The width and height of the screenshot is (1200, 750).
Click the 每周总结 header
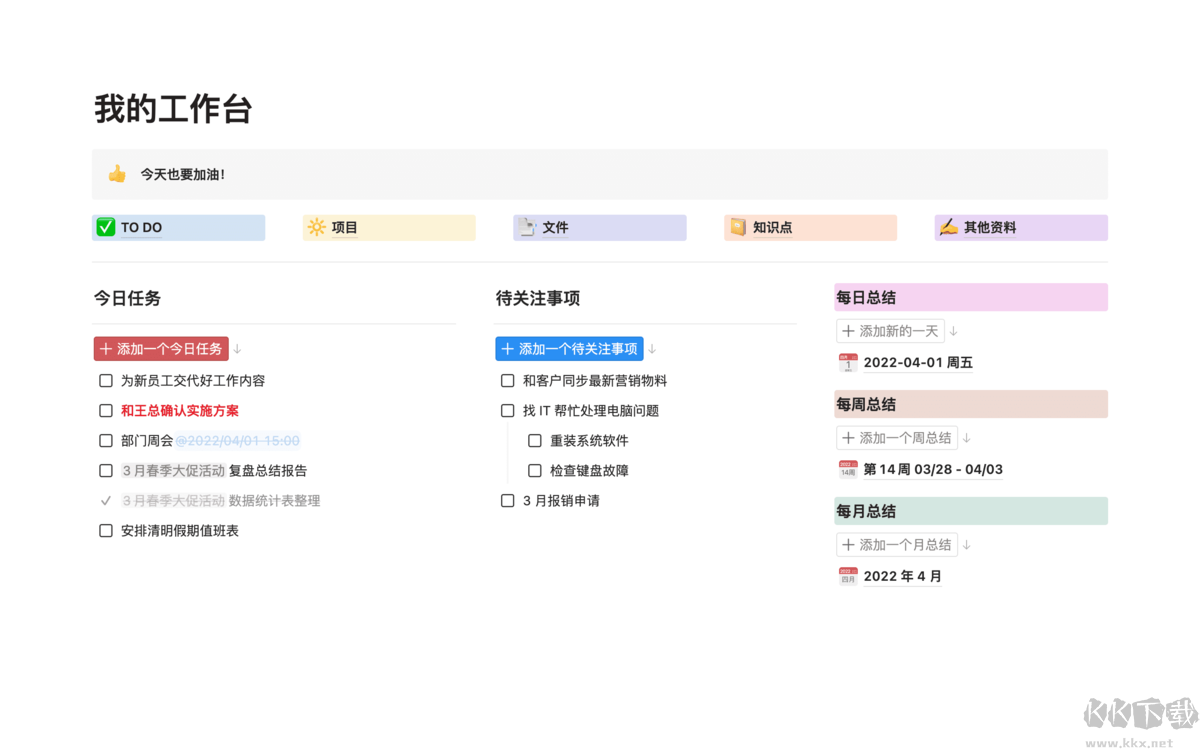click(971, 404)
